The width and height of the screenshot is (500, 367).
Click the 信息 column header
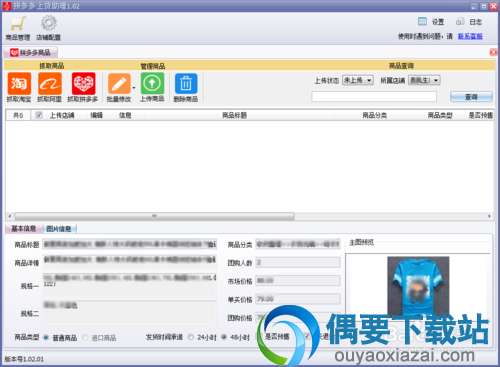pyautogui.click(x=125, y=115)
